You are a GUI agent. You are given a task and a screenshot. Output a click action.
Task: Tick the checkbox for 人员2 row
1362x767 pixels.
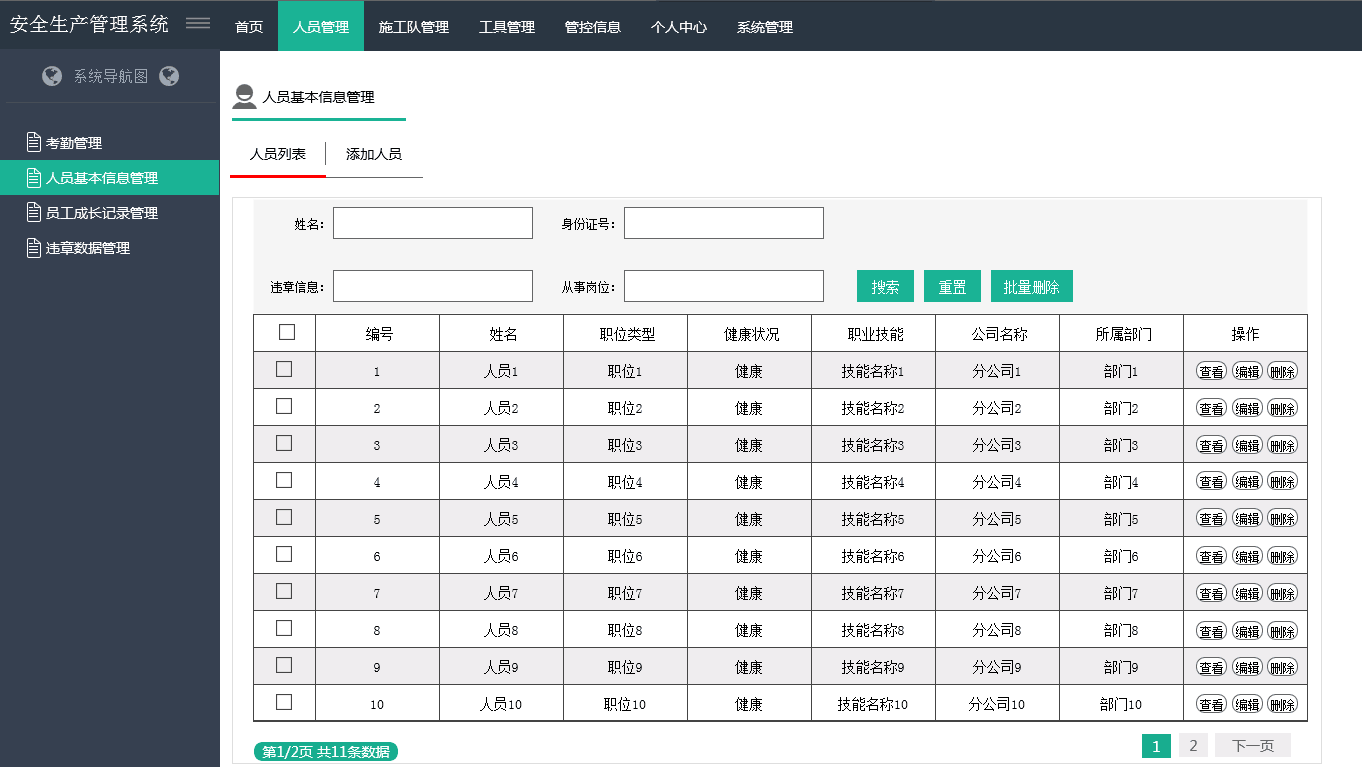(x=284, y=406)
